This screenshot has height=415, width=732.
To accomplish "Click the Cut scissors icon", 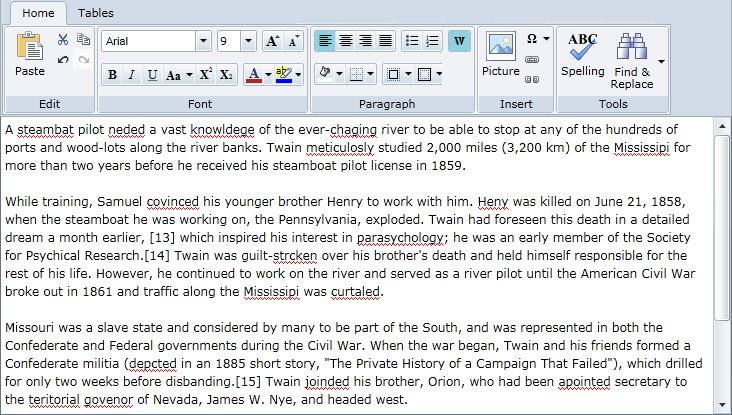I will (x=63, y=40).
